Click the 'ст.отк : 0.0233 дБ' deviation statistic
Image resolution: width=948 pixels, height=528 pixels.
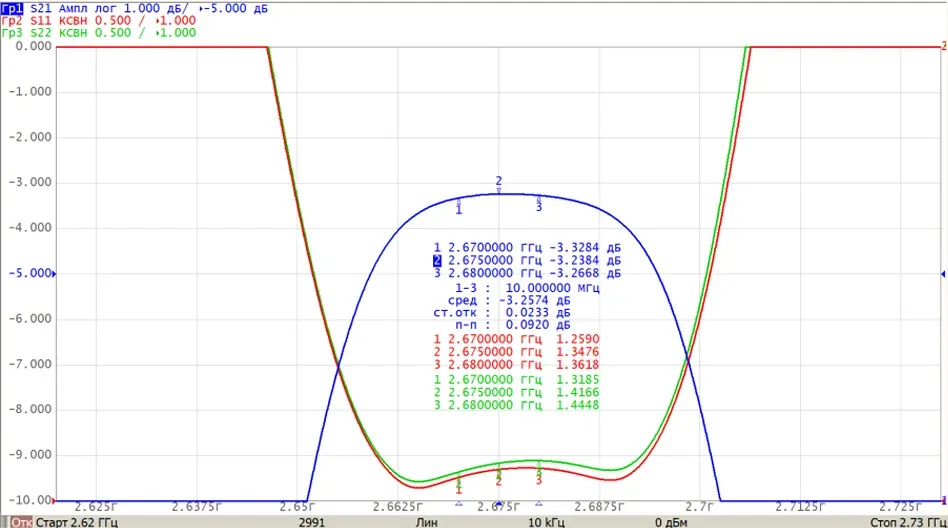501,313
